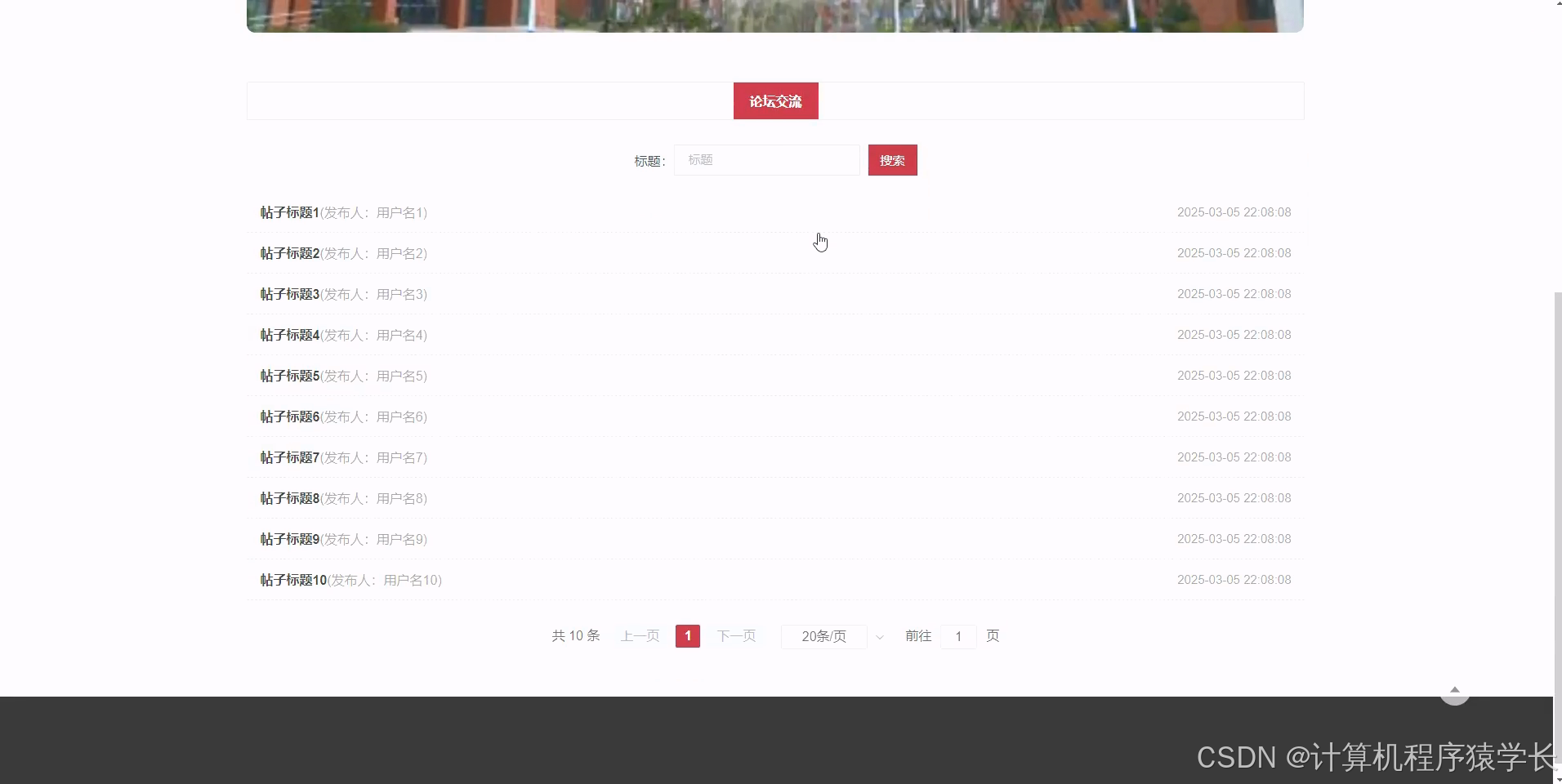Open the post 帖子标题7

click(289, 457)
